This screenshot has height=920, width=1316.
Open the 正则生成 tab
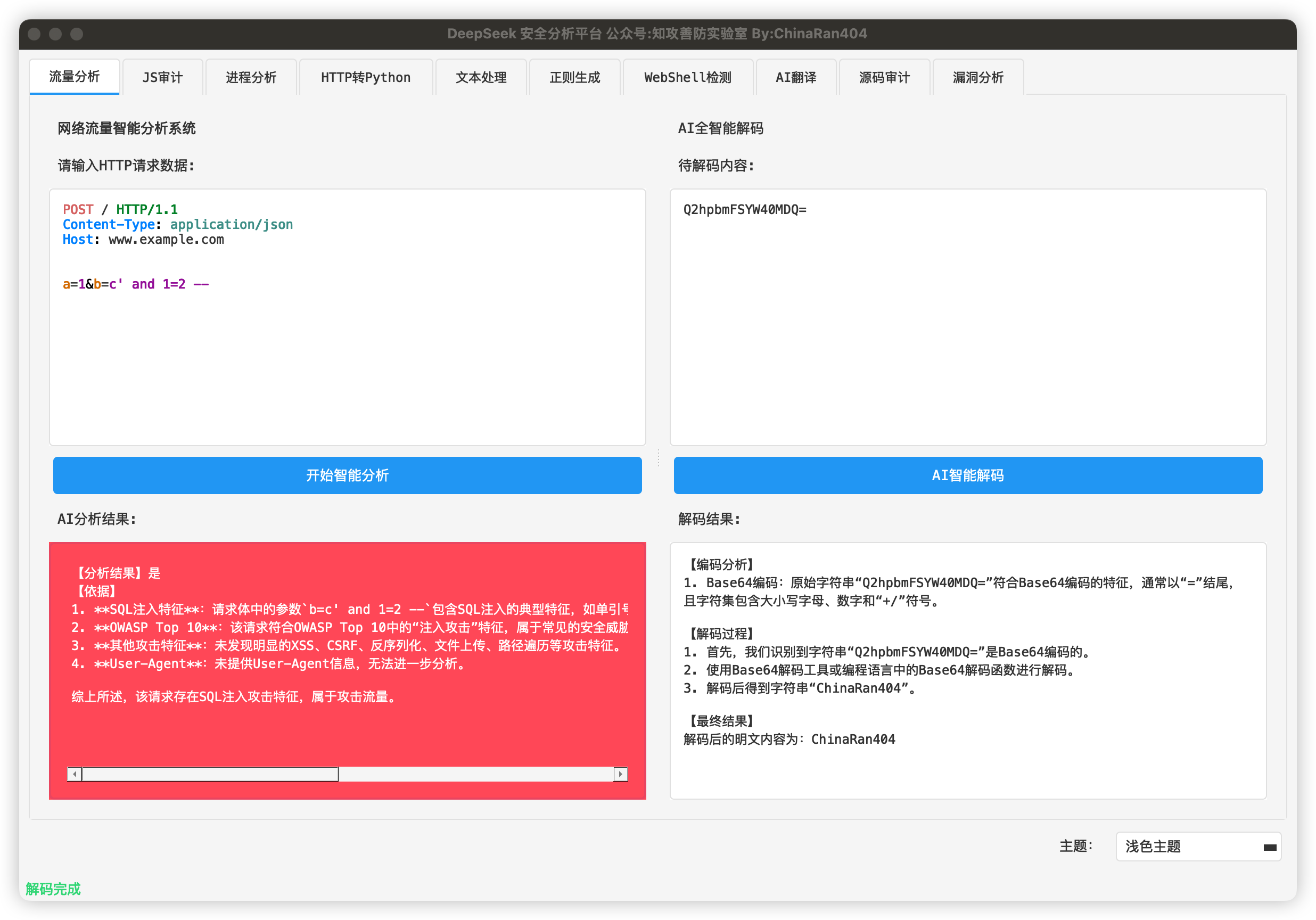pos(574,77)
